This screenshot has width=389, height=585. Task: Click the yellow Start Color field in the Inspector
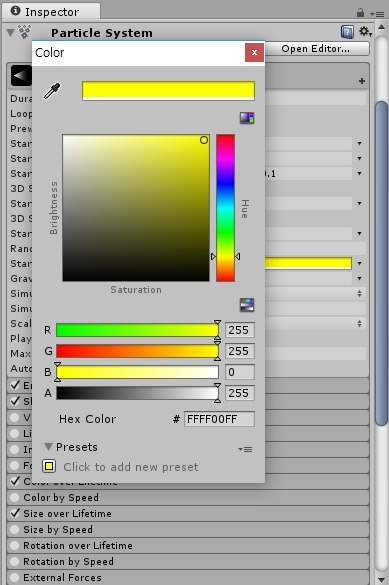pos(308,263)
